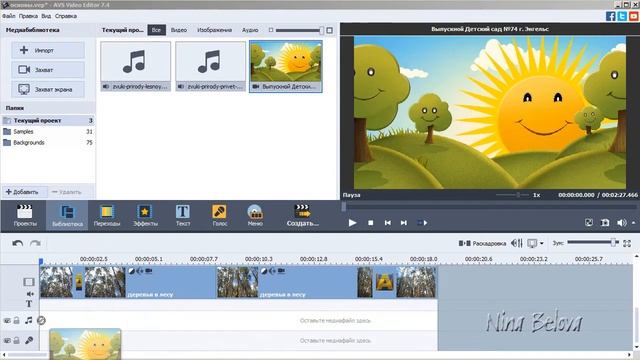640x360 pixels.
Task: Open the audio mixer icon
Action: click(x=517, y=243)
